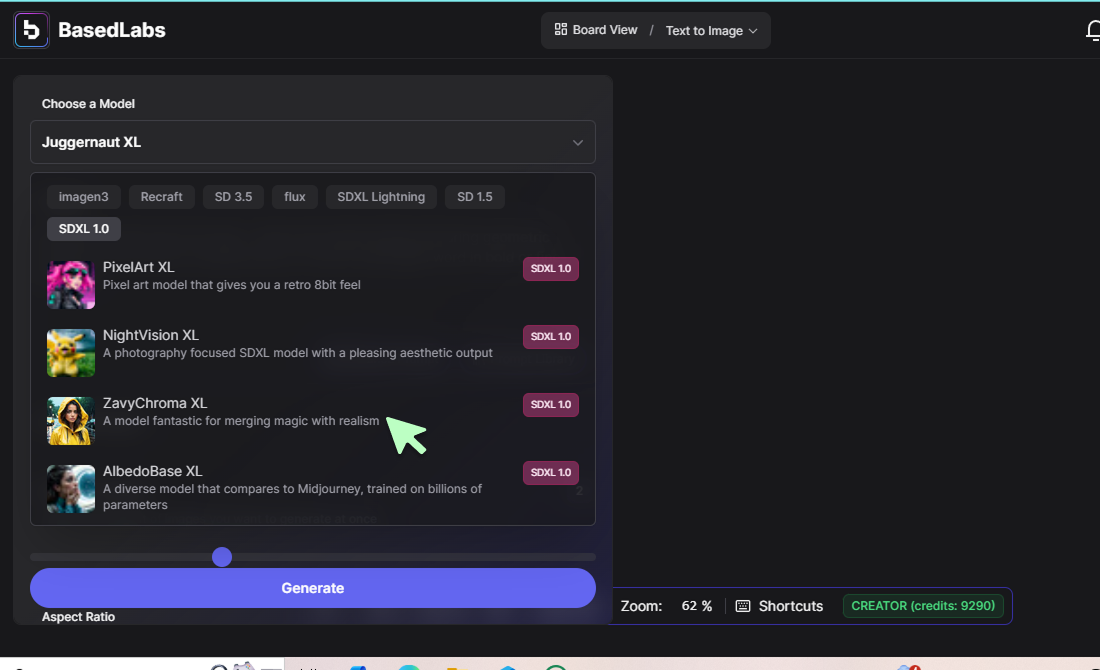Click the Zoom "62 %" value
Screen dimensions: 1100x670
coord(697,606)
